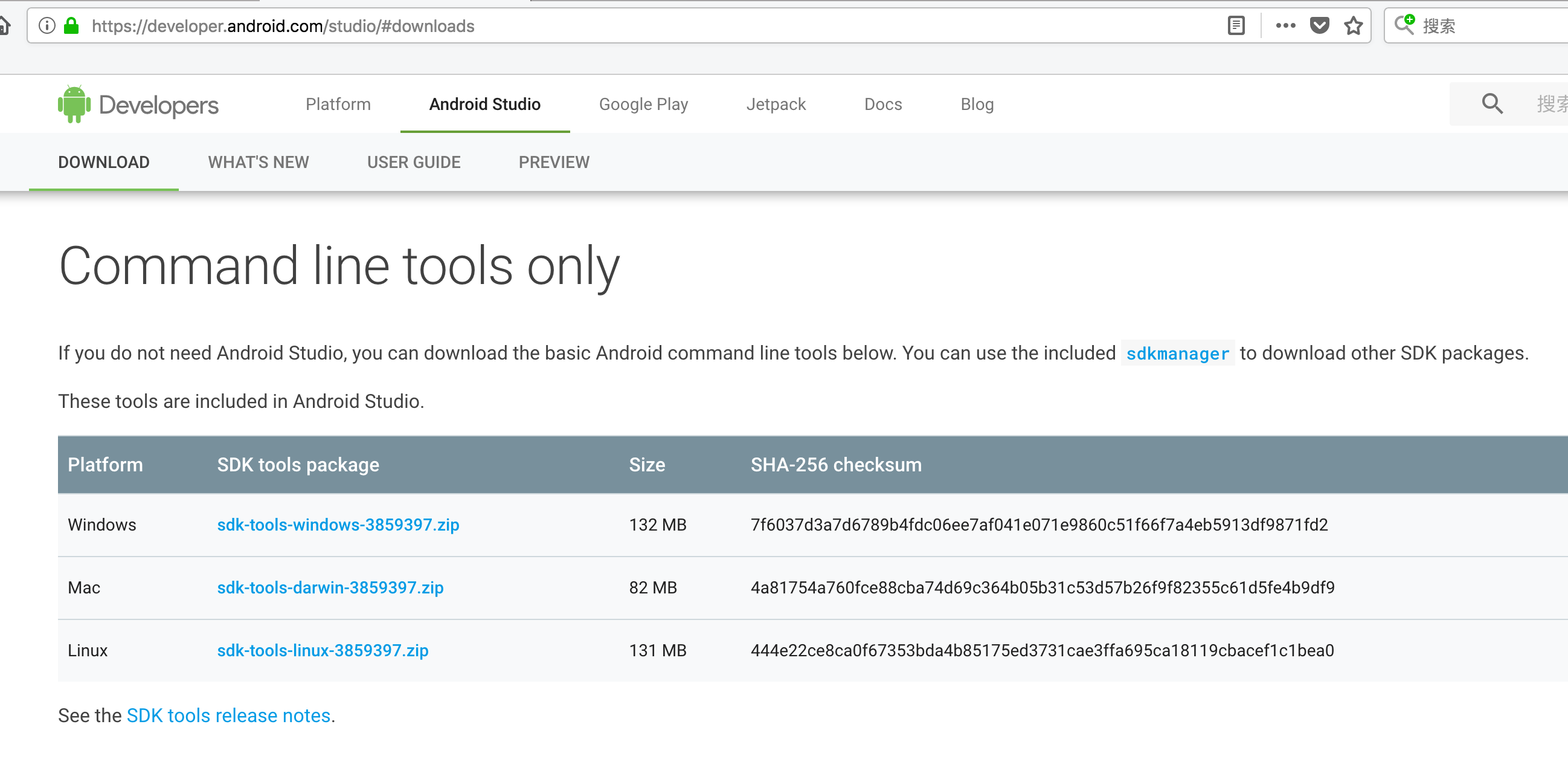Click the browser search engine magnifier icon
This screenshot has width=1568, height=759.
tap(1404, 24)
